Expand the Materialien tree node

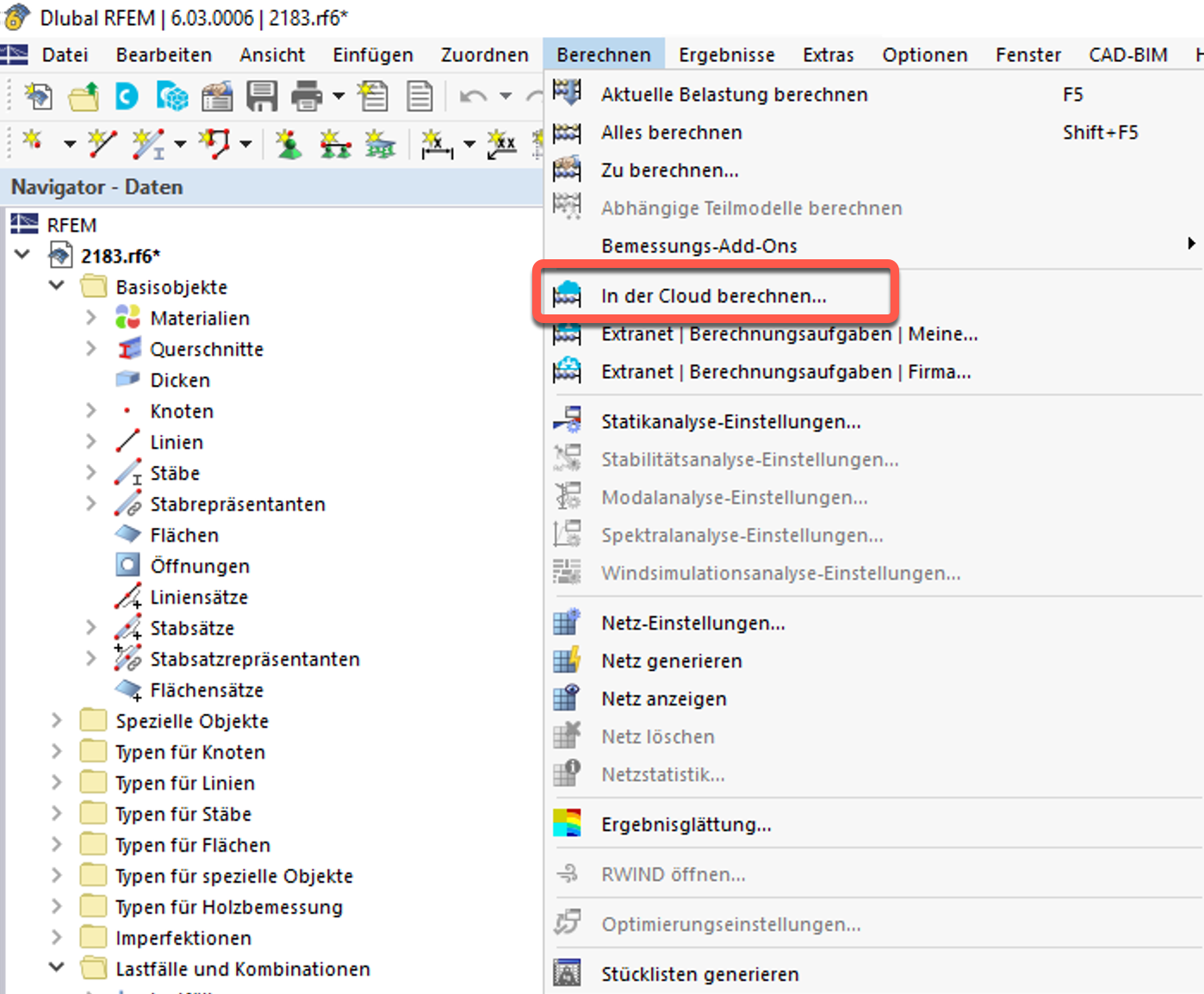tap(91, 317)
